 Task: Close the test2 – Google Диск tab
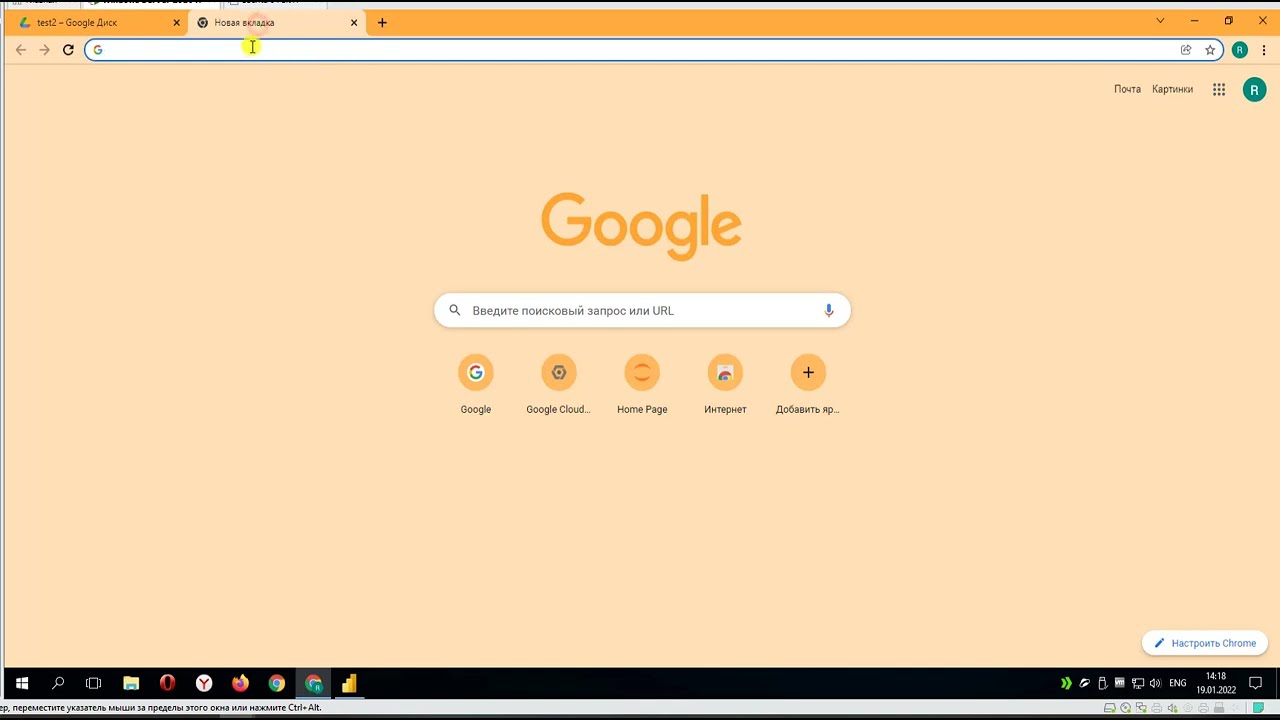coord(176,22)
